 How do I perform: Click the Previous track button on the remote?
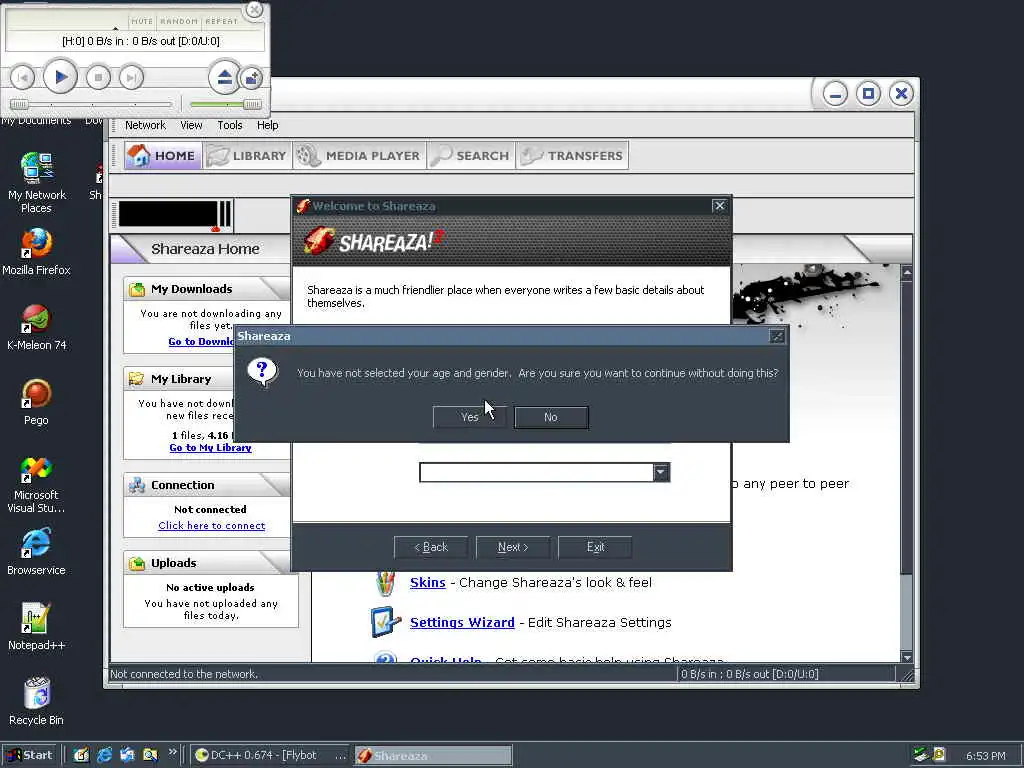[22, 78]
